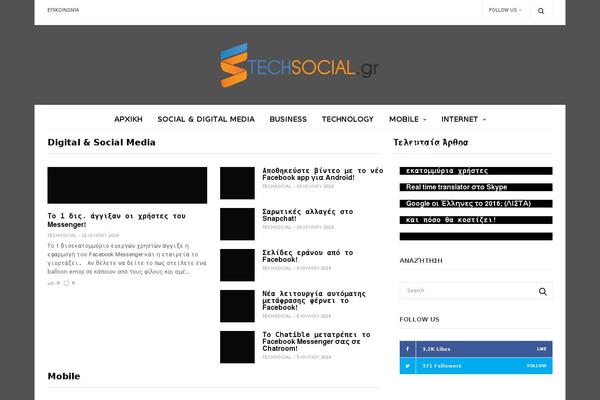Open the Google Έλληνες 2016 list article

(x=476, y=204)
